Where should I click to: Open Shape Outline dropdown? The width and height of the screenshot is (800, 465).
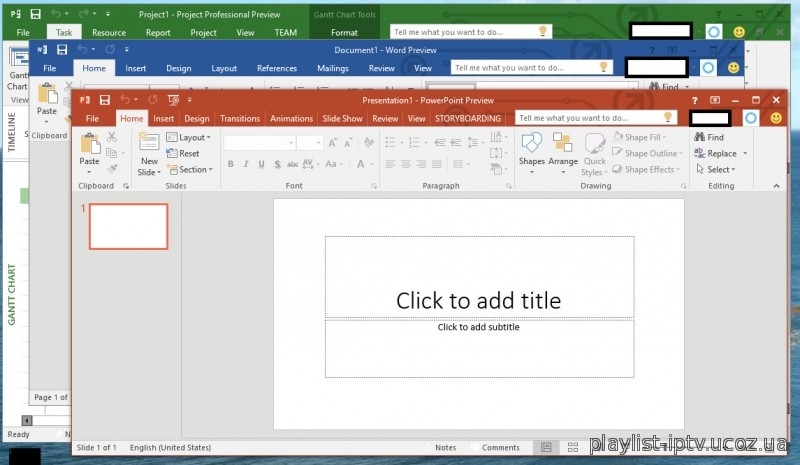[648, 153]
